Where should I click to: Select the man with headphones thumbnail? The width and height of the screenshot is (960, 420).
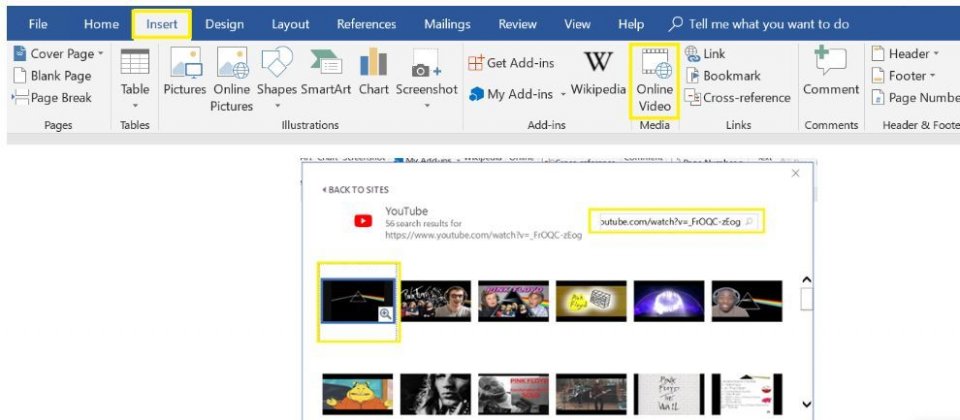pos(746,301)
